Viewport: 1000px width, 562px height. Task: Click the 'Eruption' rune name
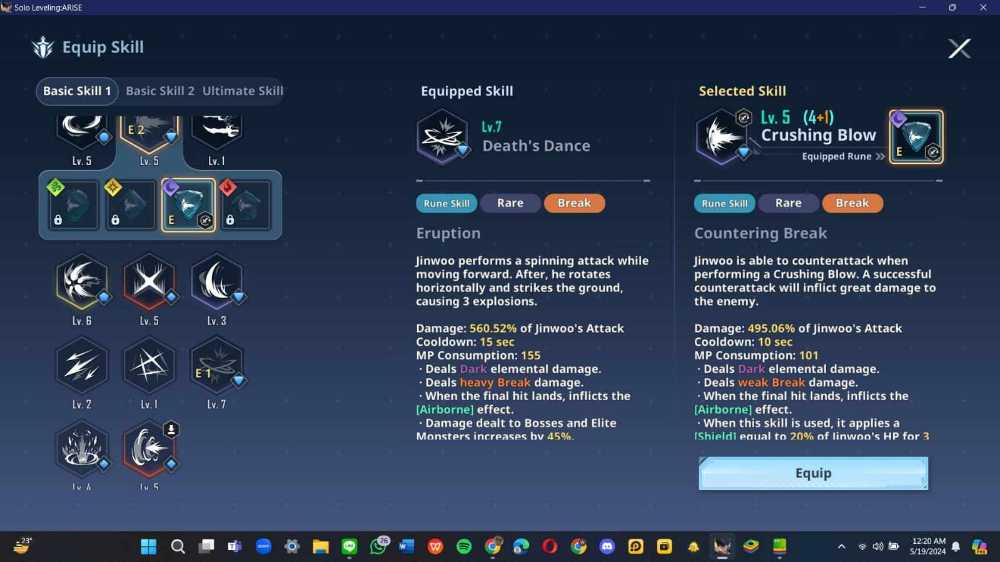pos(448,233)
